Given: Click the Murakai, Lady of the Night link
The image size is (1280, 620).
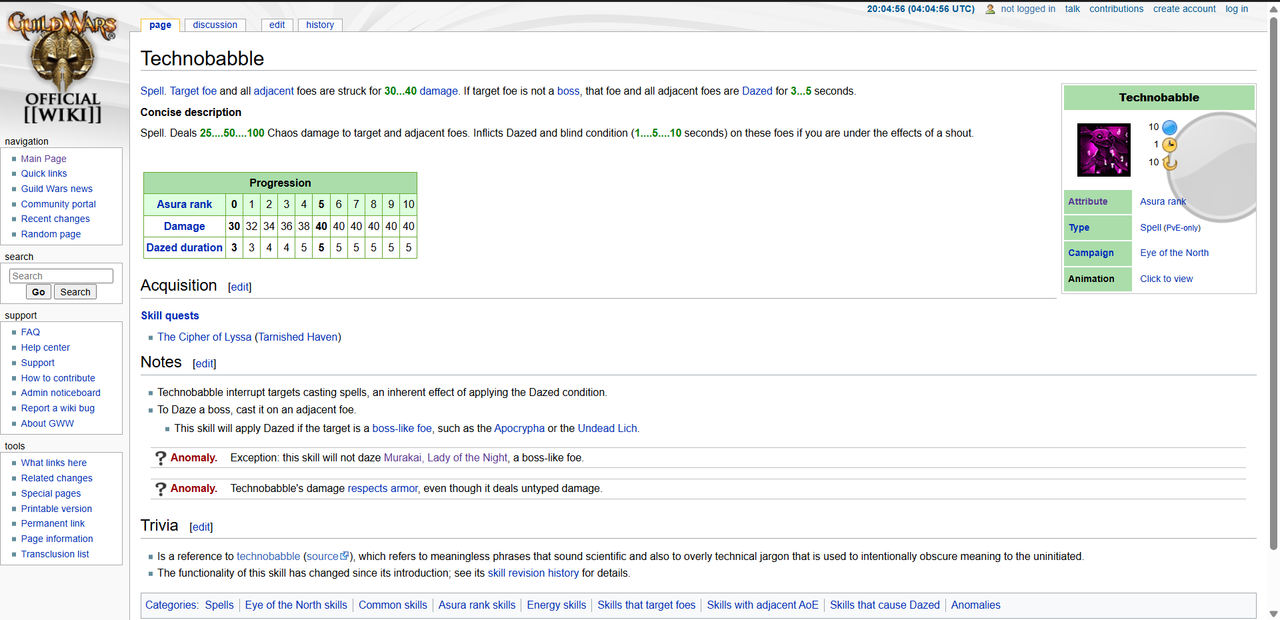Looking at the screenshot, I should tap(447, 458).
